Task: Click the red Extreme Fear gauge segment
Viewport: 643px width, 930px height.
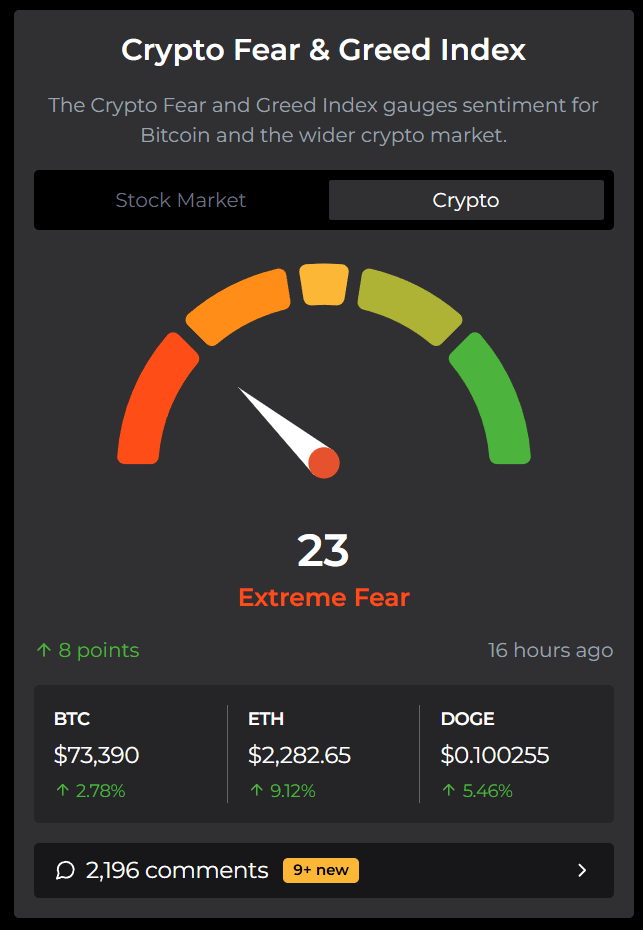Action: tap(150, 400)
